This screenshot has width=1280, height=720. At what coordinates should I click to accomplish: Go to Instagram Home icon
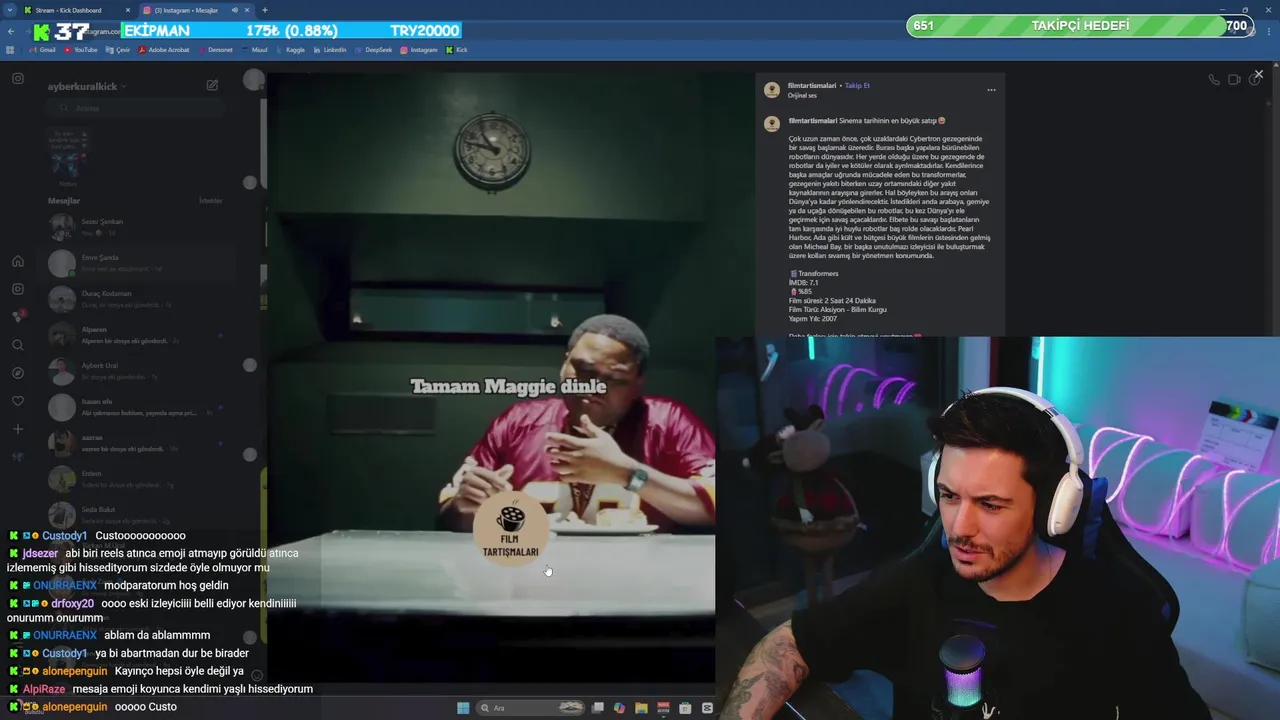coord(18,261)
